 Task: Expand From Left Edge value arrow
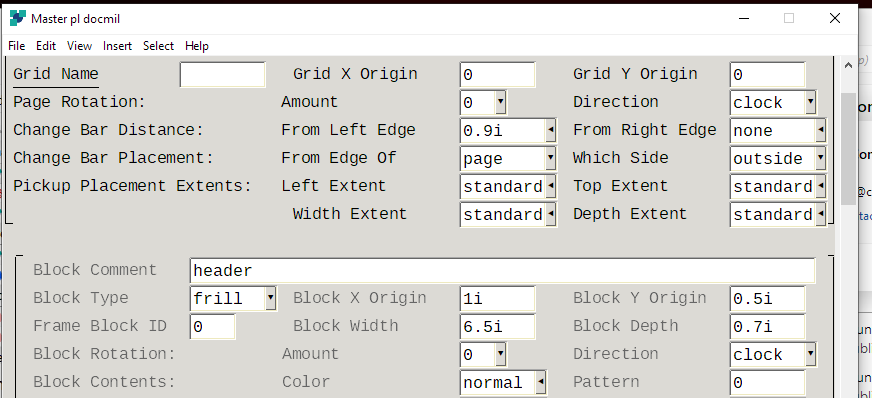pyautogui.click(x=551, y=131)
